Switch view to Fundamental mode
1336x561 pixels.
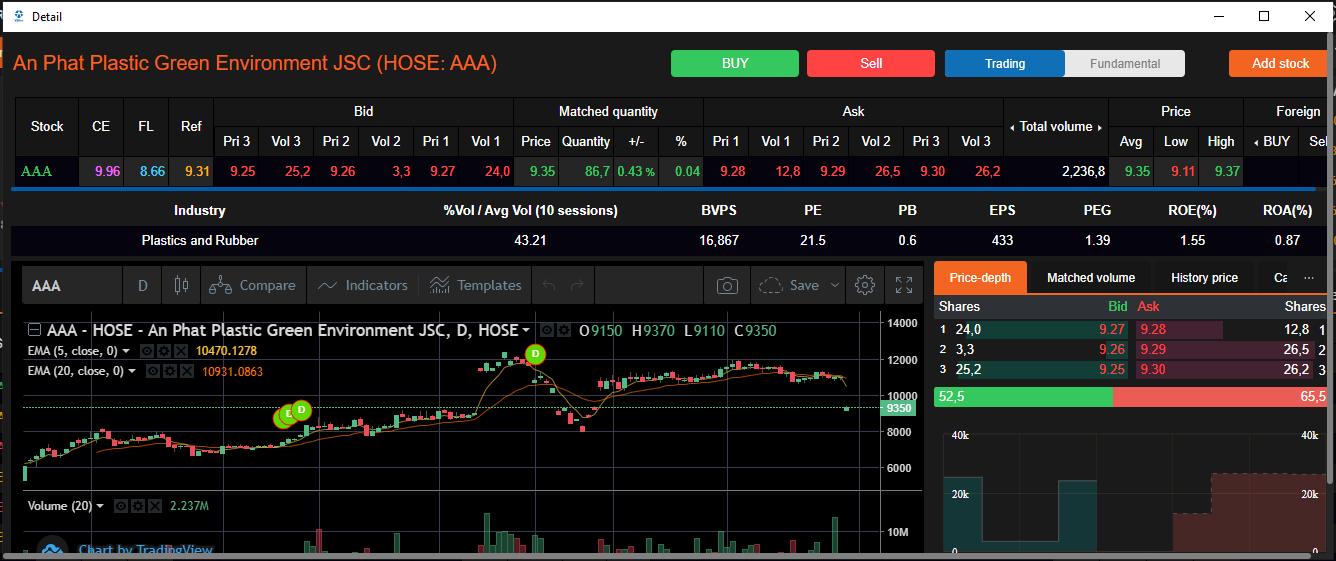(x=1124, y=63)
